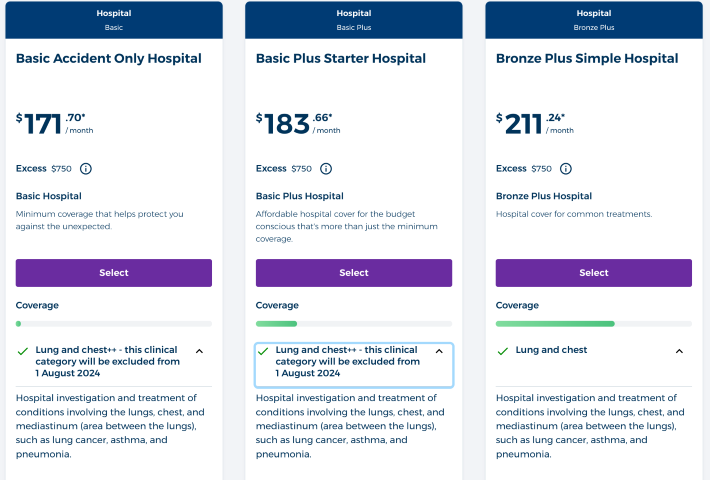The height and width of the screenshot is (480, 710).
Task: Click Basic Plus Starter Hospital title
Action: [341, 59]
